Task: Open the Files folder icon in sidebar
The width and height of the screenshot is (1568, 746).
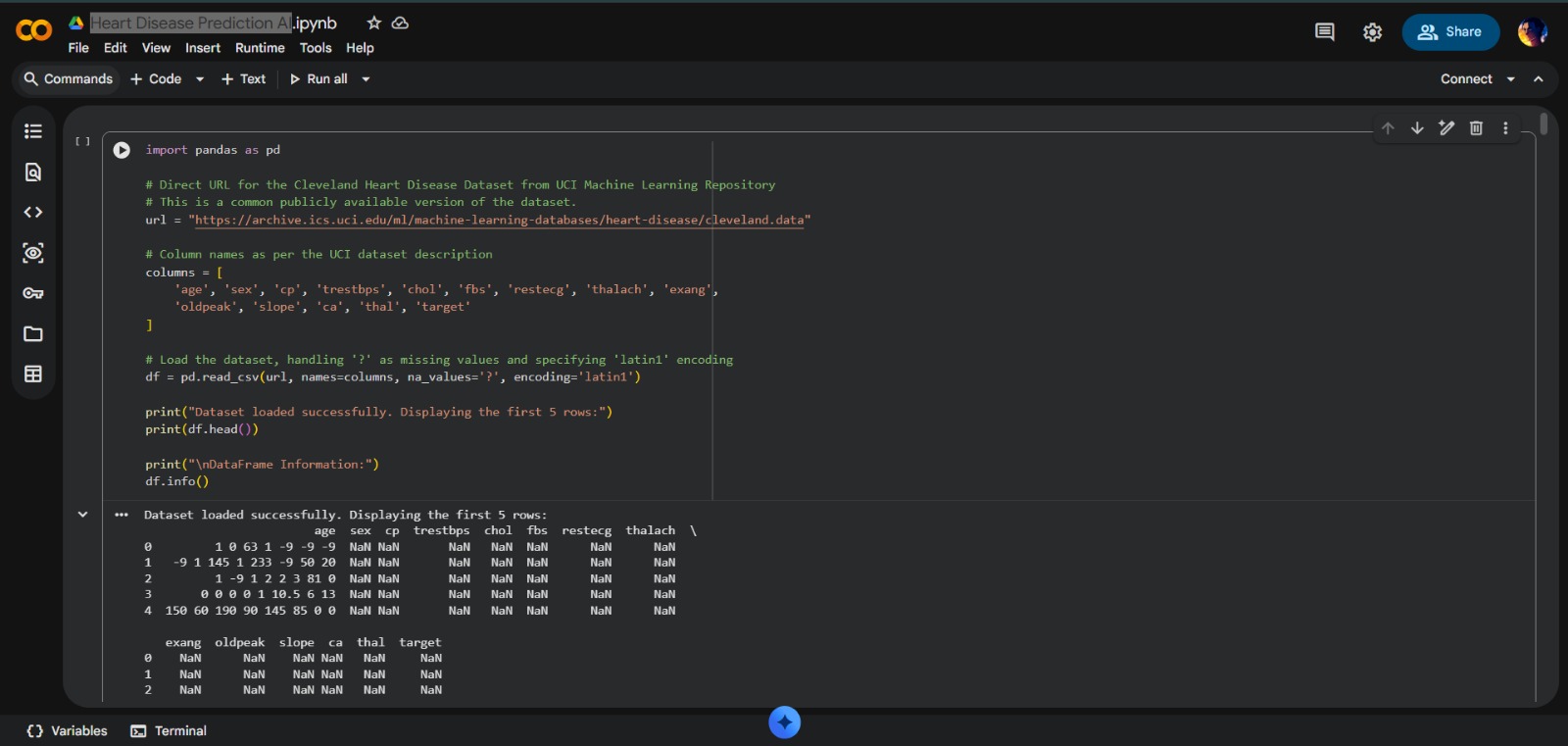Action: pos(33,334)
